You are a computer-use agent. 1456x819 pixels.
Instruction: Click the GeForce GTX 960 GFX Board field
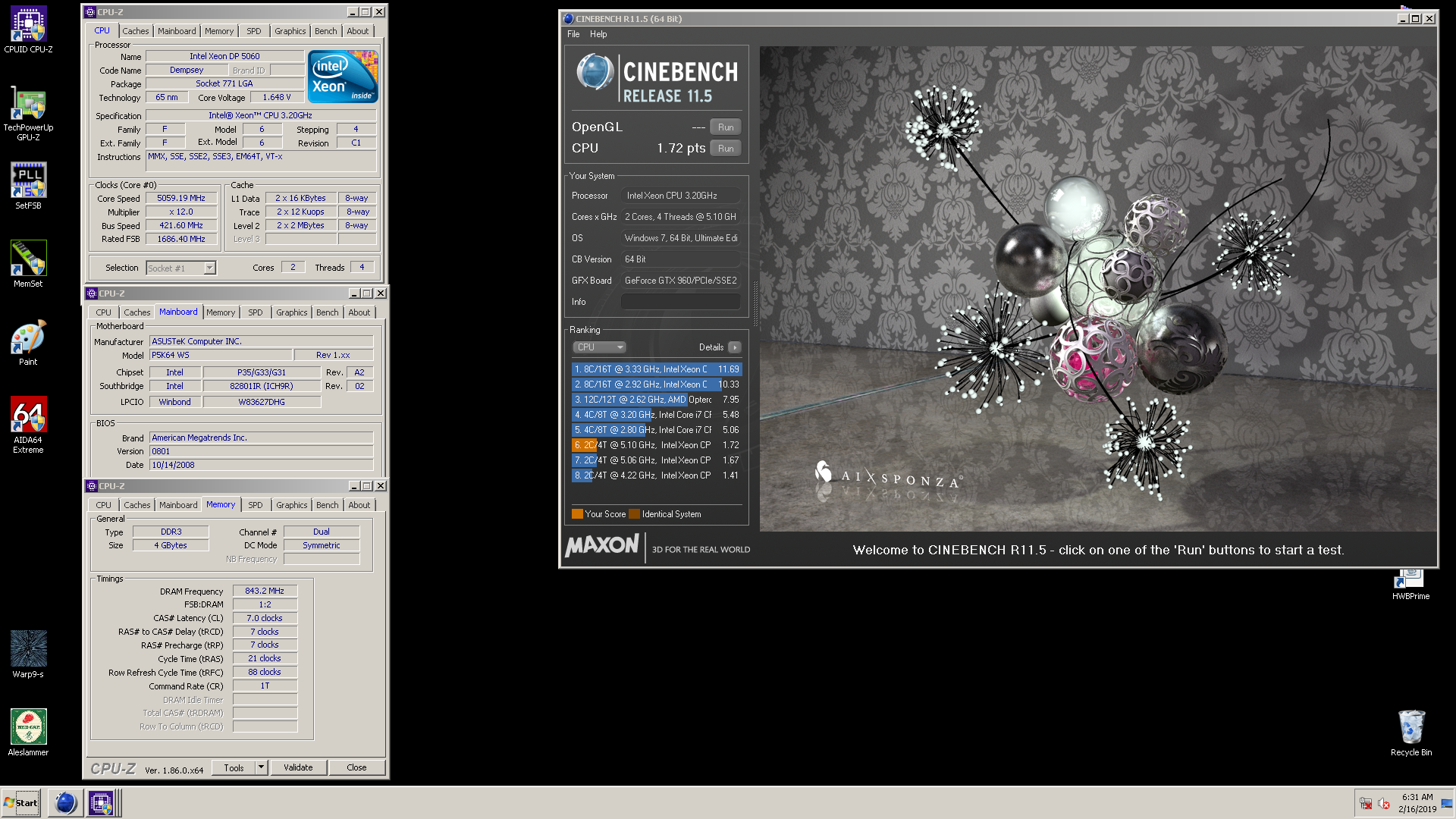tap(680, 281)
